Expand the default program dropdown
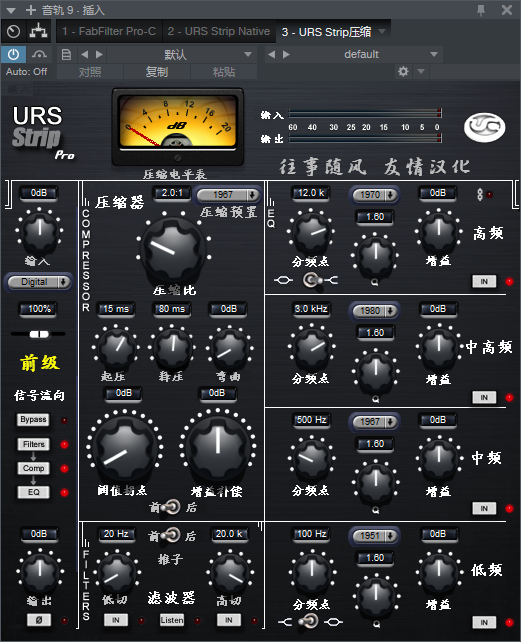The height and width of the screenshot is (642, 521). (x=434, y=54)
